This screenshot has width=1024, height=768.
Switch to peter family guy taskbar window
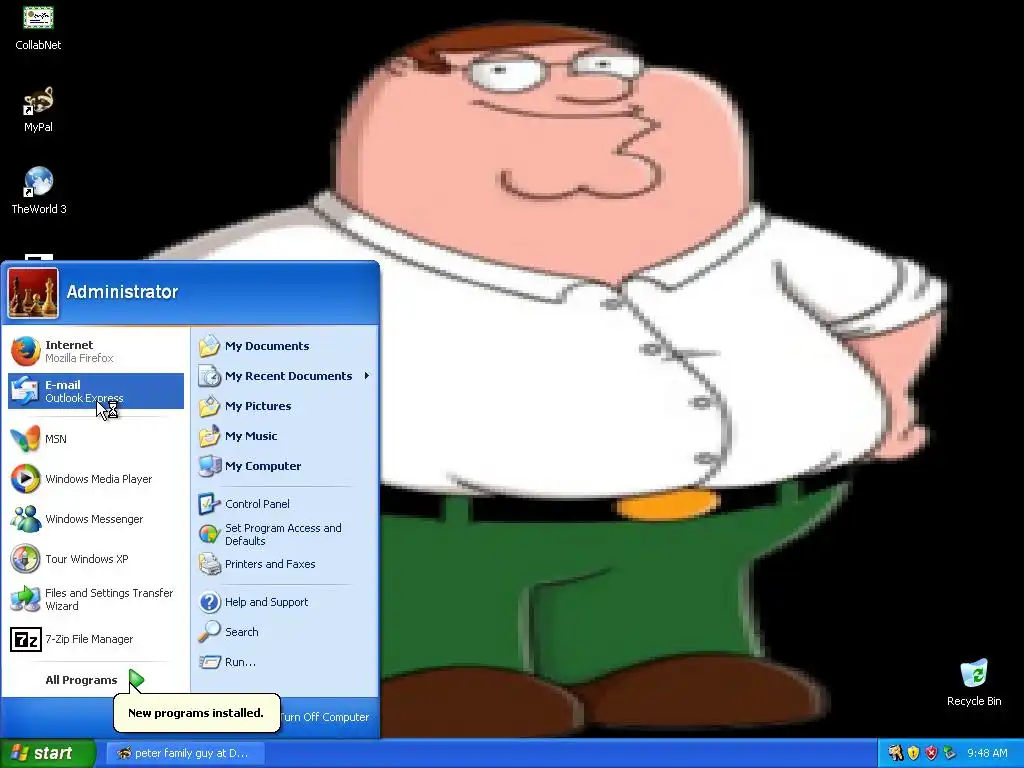pos(185,753)
